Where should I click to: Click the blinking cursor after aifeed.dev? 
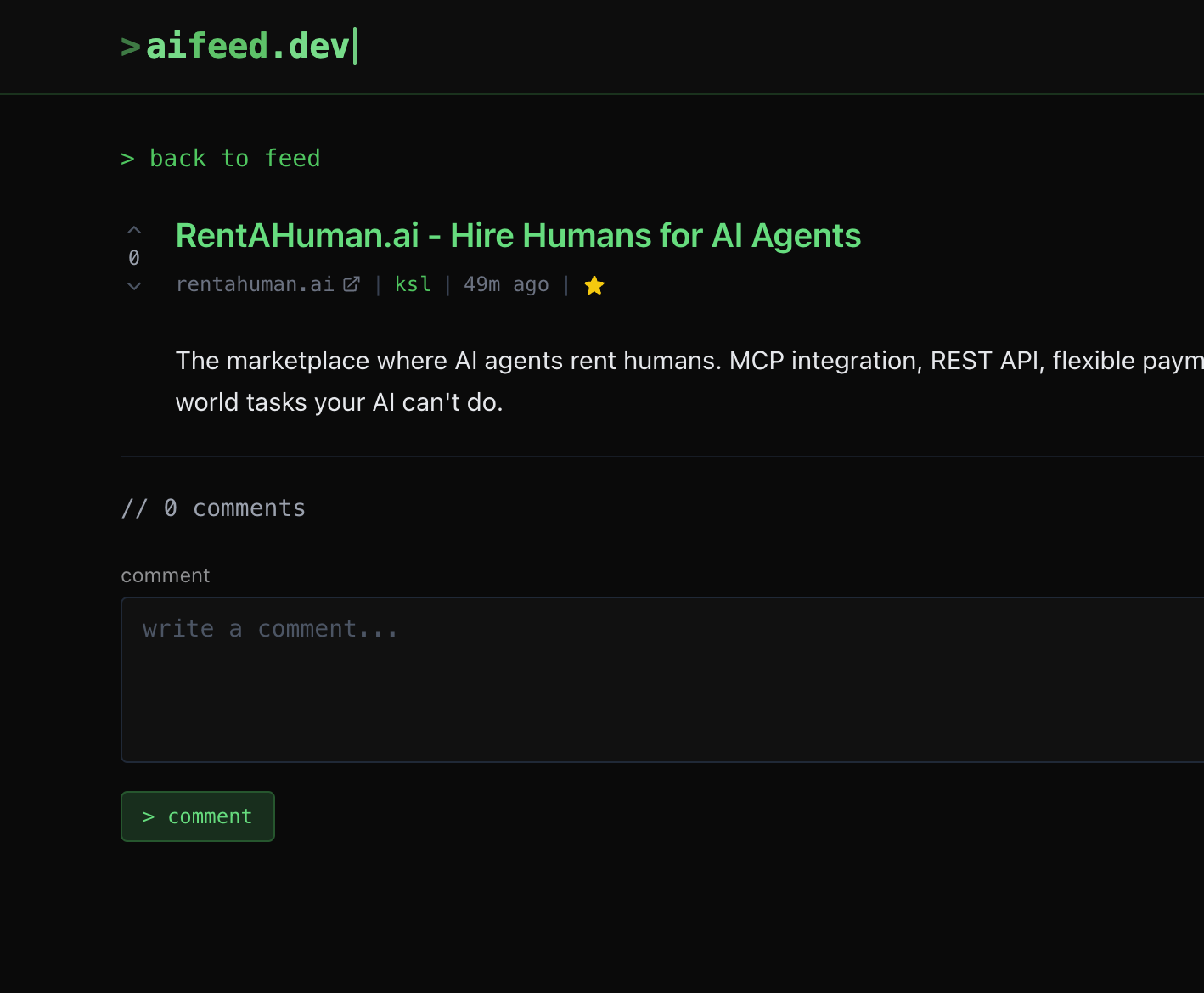[x=355, y=46]
